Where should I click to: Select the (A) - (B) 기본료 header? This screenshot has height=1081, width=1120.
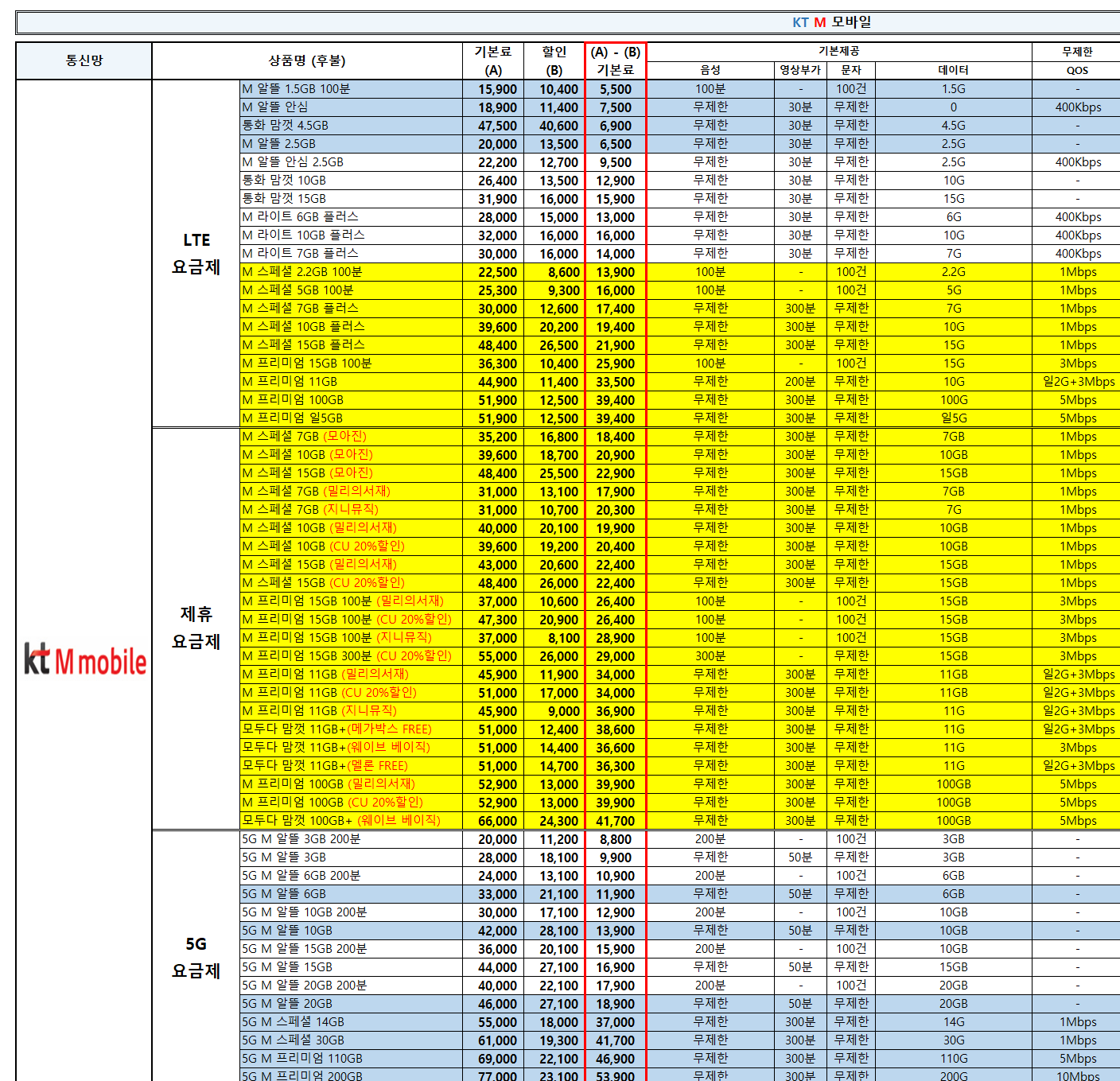pyautogui.click(x=616, y=60)
